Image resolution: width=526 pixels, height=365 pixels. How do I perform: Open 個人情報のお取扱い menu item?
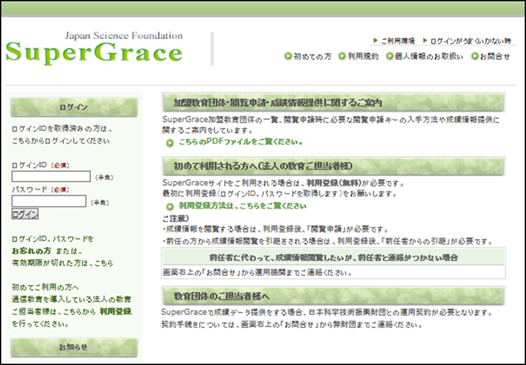click(429, 56)
